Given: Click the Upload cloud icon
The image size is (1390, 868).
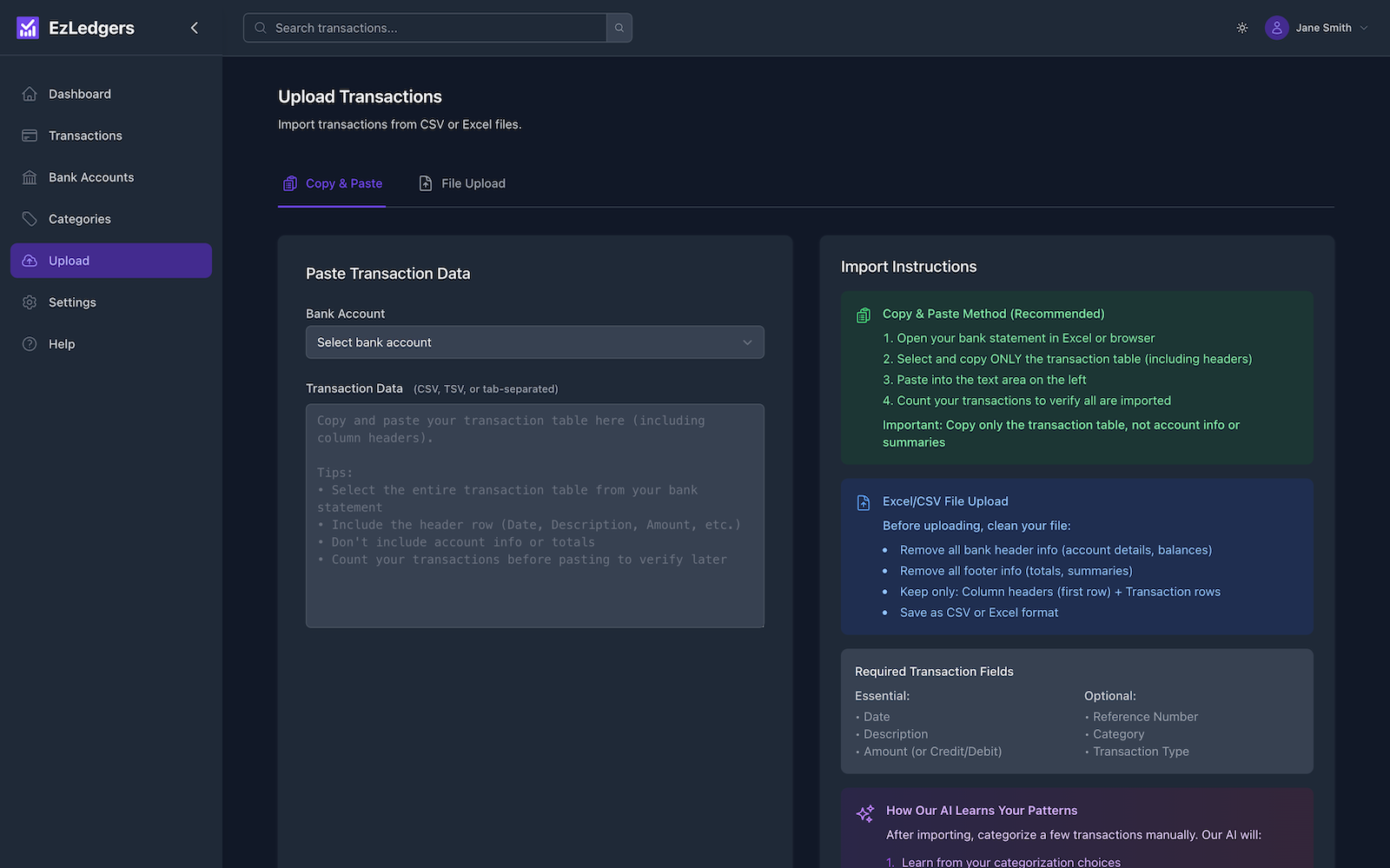Looking at the screenshot, I should (x=30, y=261).
